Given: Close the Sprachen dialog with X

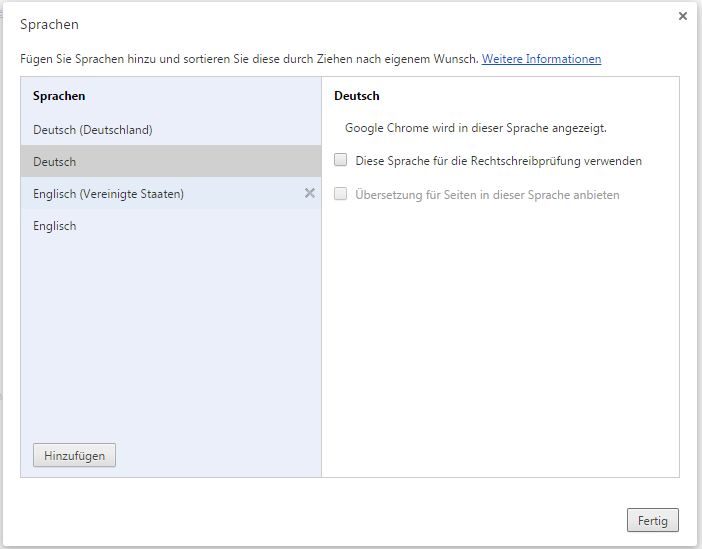Looking at the screenshot, I should (682, 16).
